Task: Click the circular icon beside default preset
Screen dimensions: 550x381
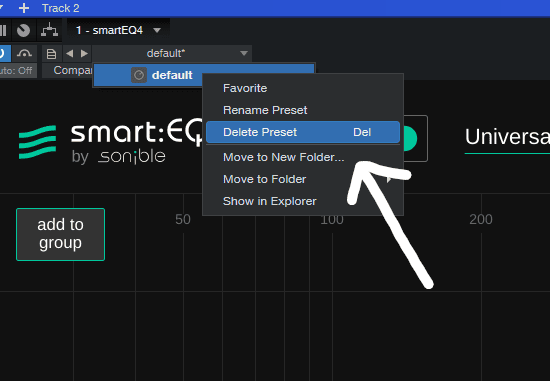Action: point(139,75)
